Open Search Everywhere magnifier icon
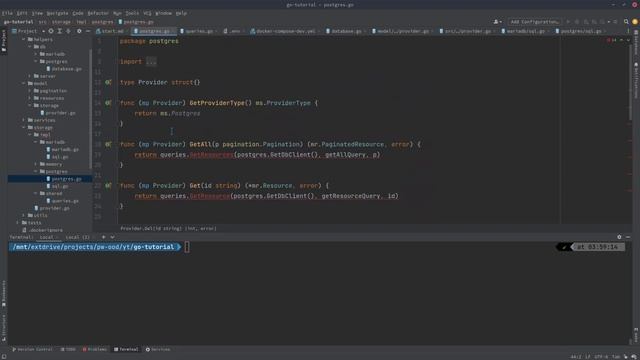The image size is (640, 360). [x=626, y=22]
